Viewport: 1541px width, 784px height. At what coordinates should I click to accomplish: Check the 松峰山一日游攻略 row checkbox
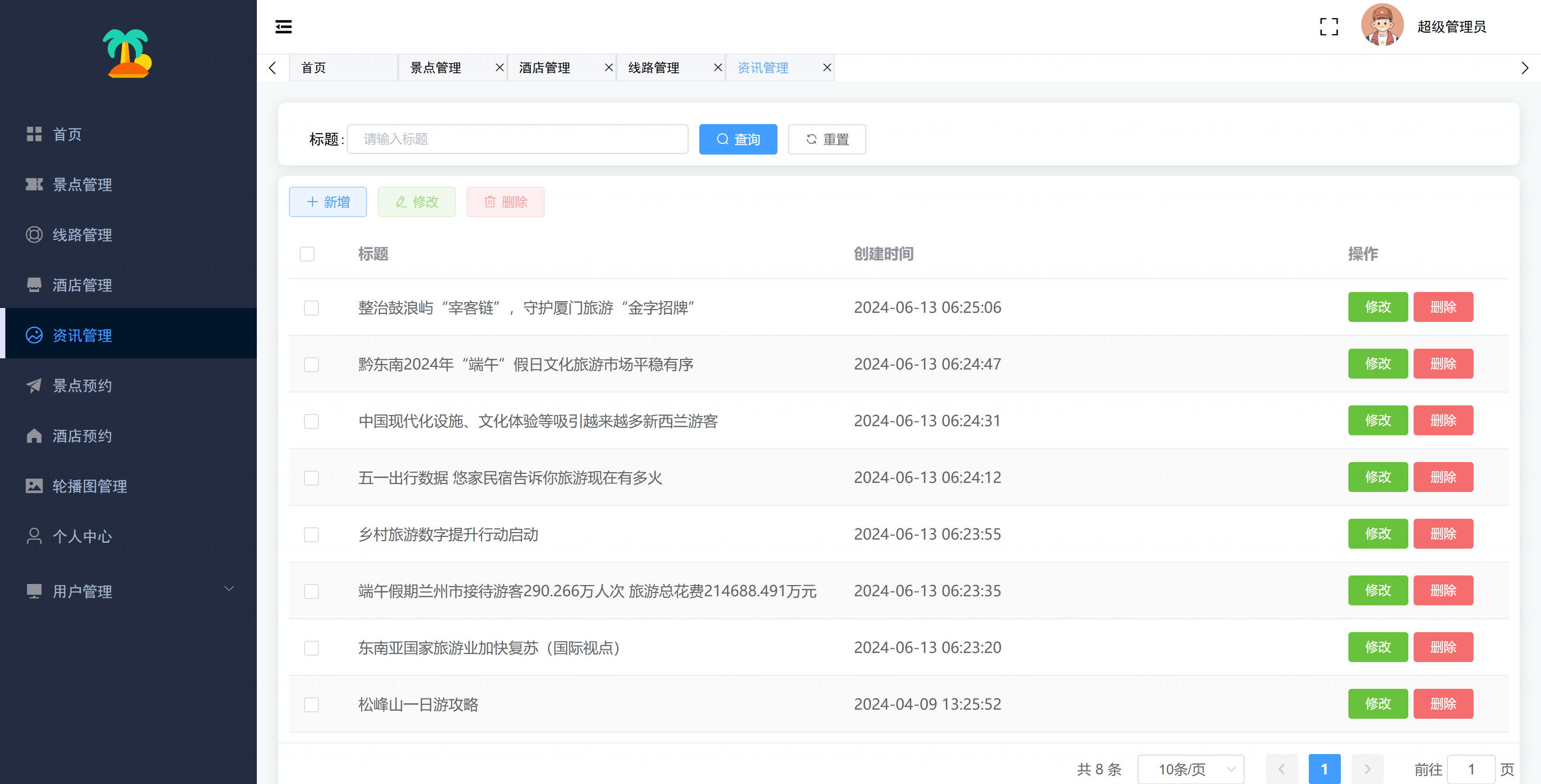click(x=311, y=704)
